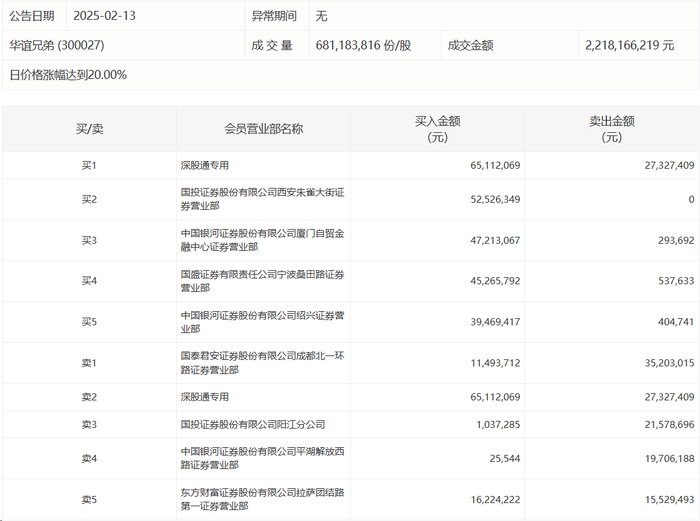Click the 买入金额(元) column header
The width and height of the screenshot is (700, 521).
point(438,129)
